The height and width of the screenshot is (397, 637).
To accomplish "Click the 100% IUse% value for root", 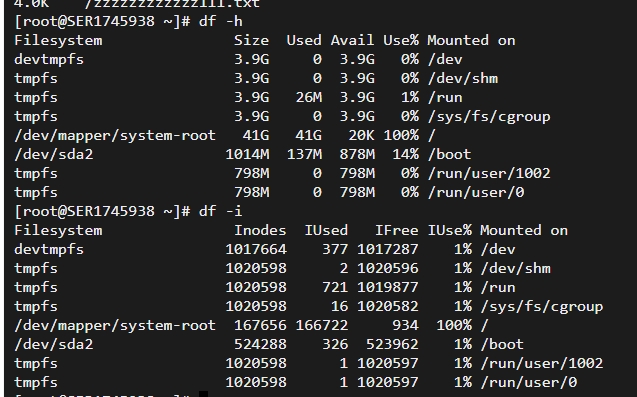I will click(454, 325).
